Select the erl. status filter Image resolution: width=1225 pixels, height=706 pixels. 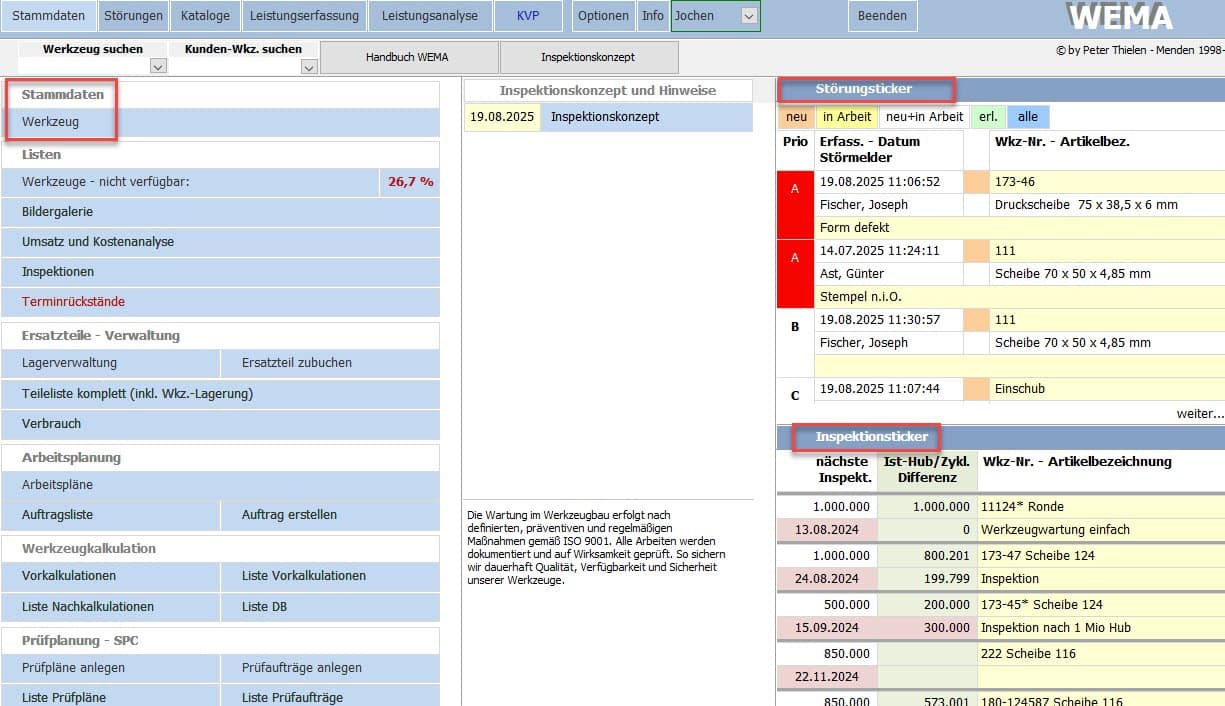pos(988,117)
